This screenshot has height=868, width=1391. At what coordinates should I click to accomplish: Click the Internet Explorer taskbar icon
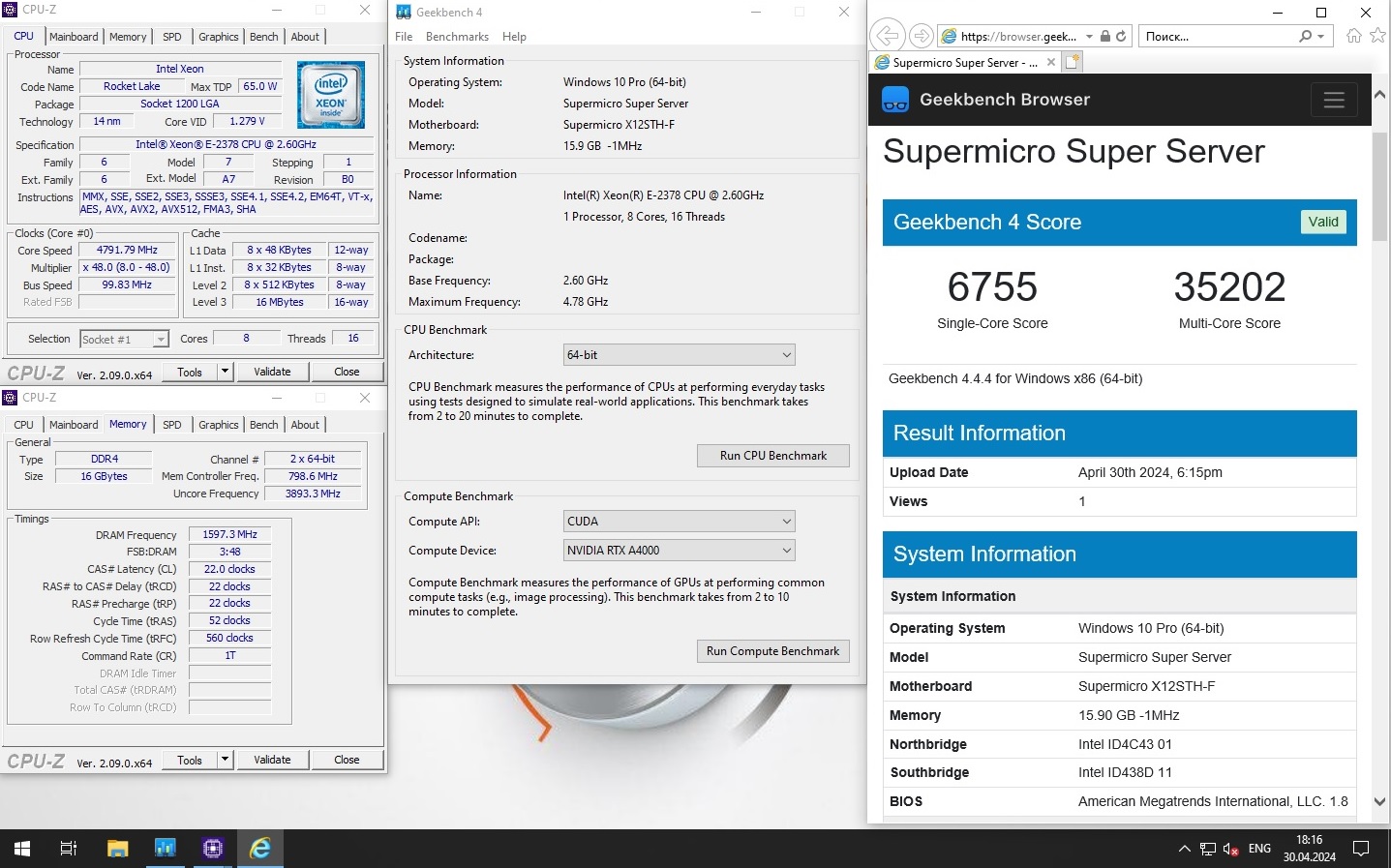point(260,849)
